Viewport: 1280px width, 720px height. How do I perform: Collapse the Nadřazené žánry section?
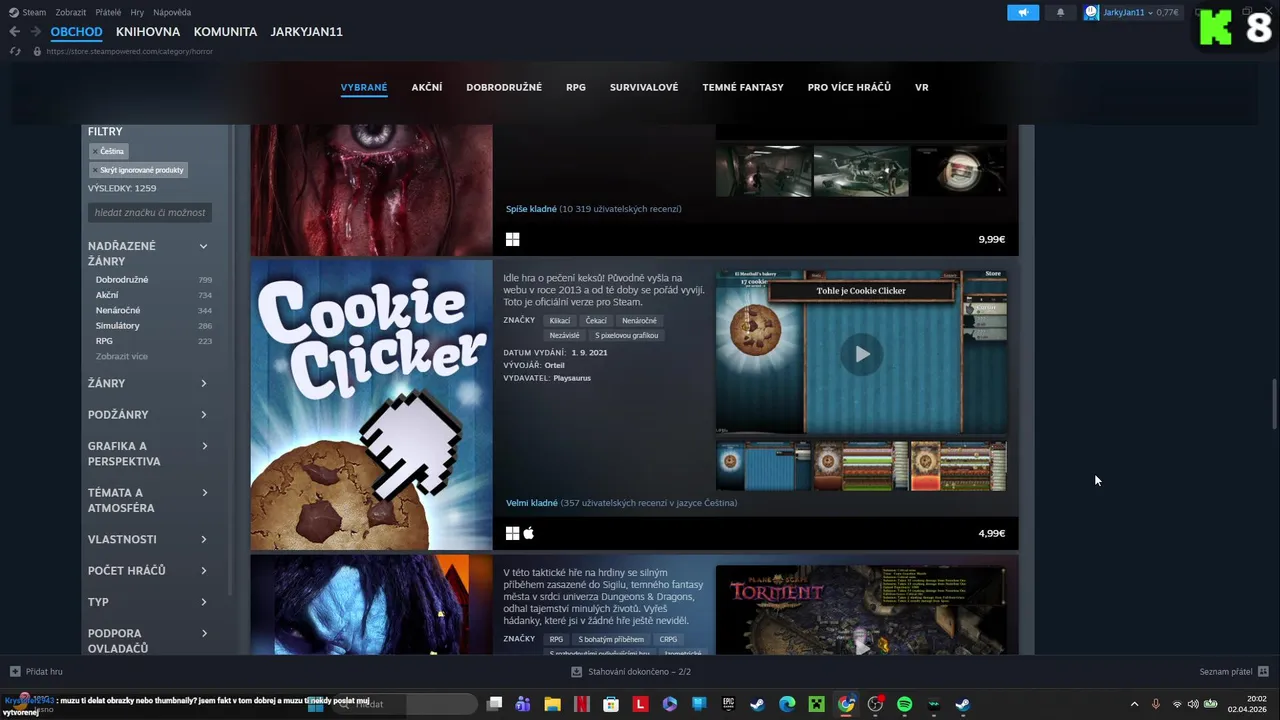tap(203, 246)
